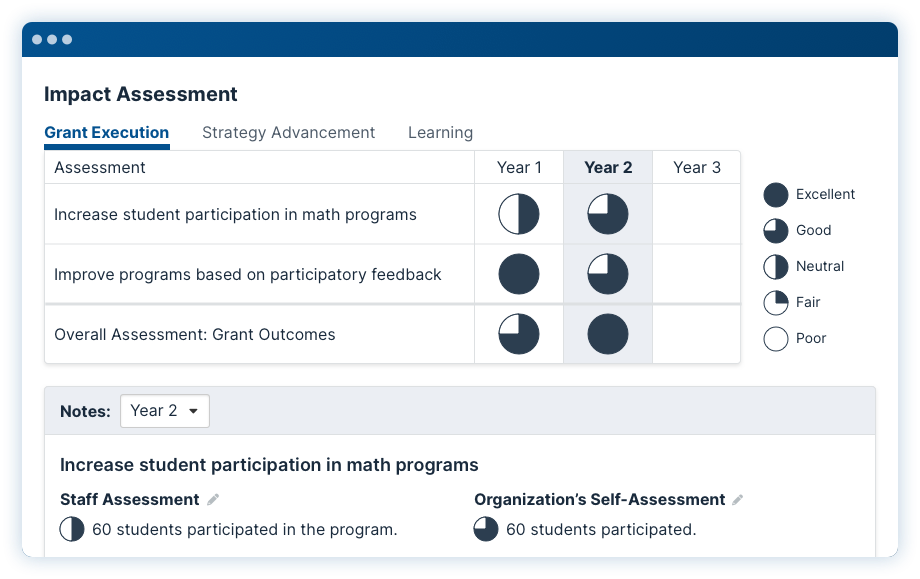Switch to Strategy Advancement tab
Screen dimensions: 920x579
tap(288, 133)
